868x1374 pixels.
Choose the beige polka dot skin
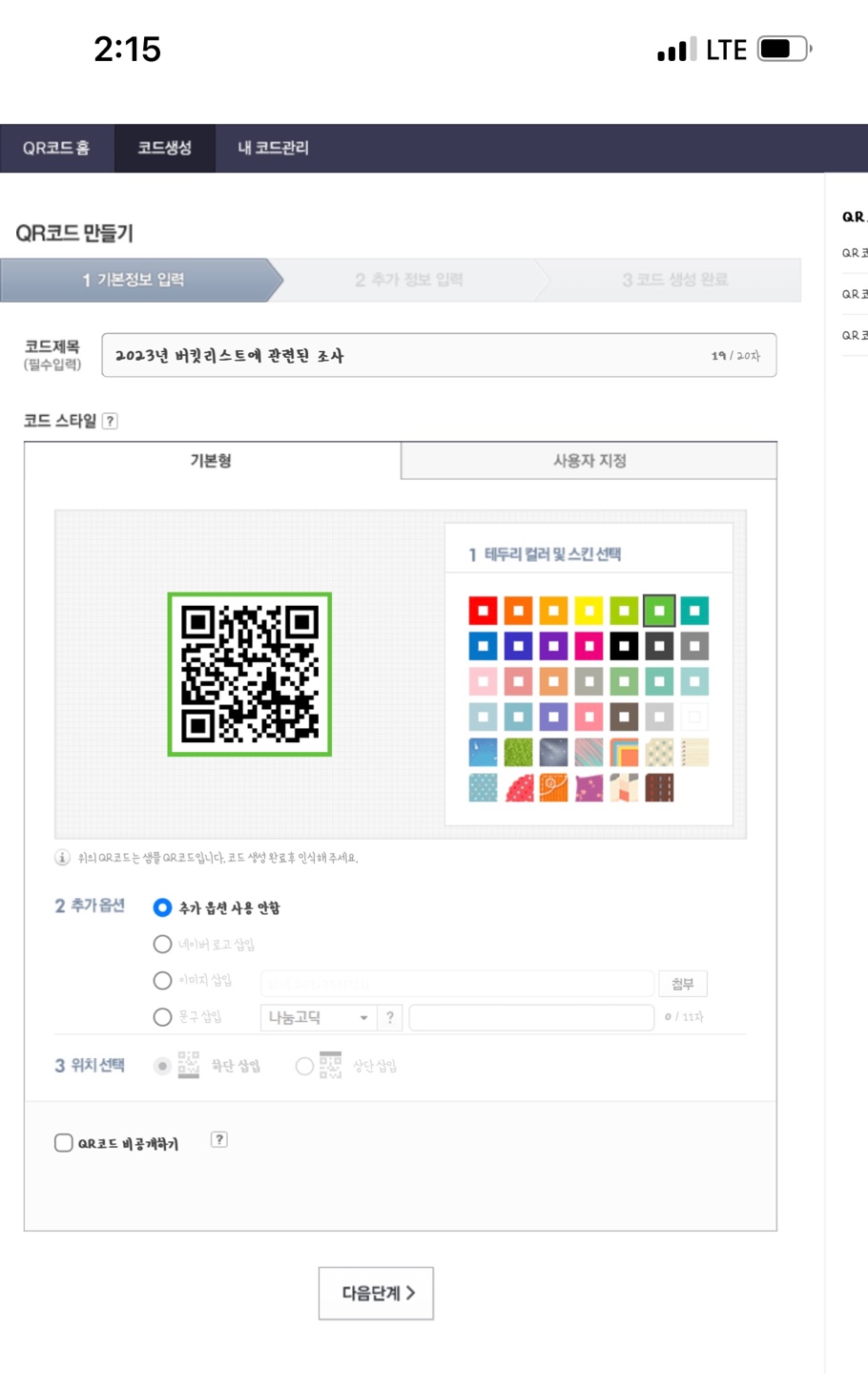659,752
